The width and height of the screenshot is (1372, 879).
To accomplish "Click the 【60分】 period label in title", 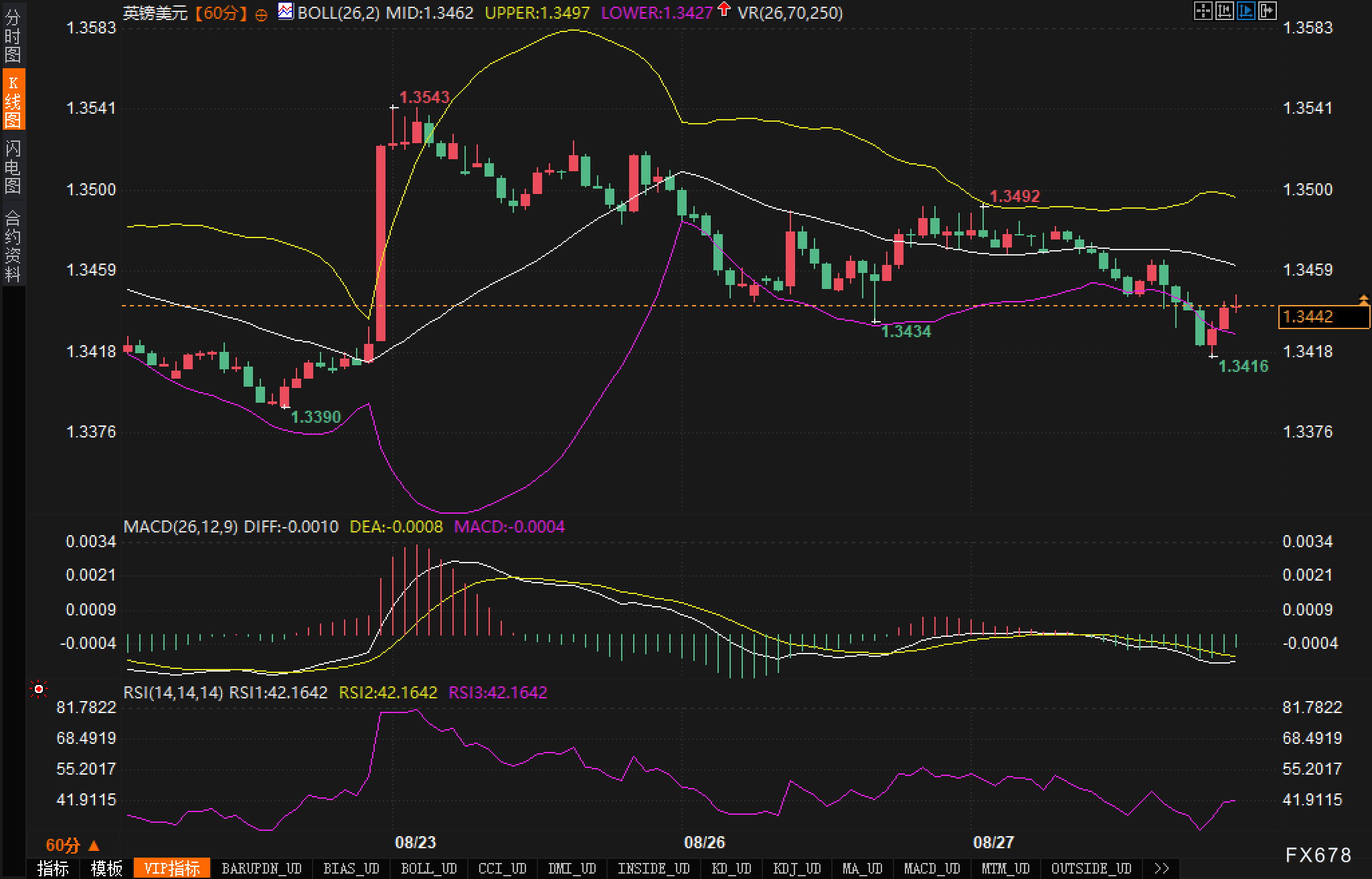I will click(x=222, y=13).
